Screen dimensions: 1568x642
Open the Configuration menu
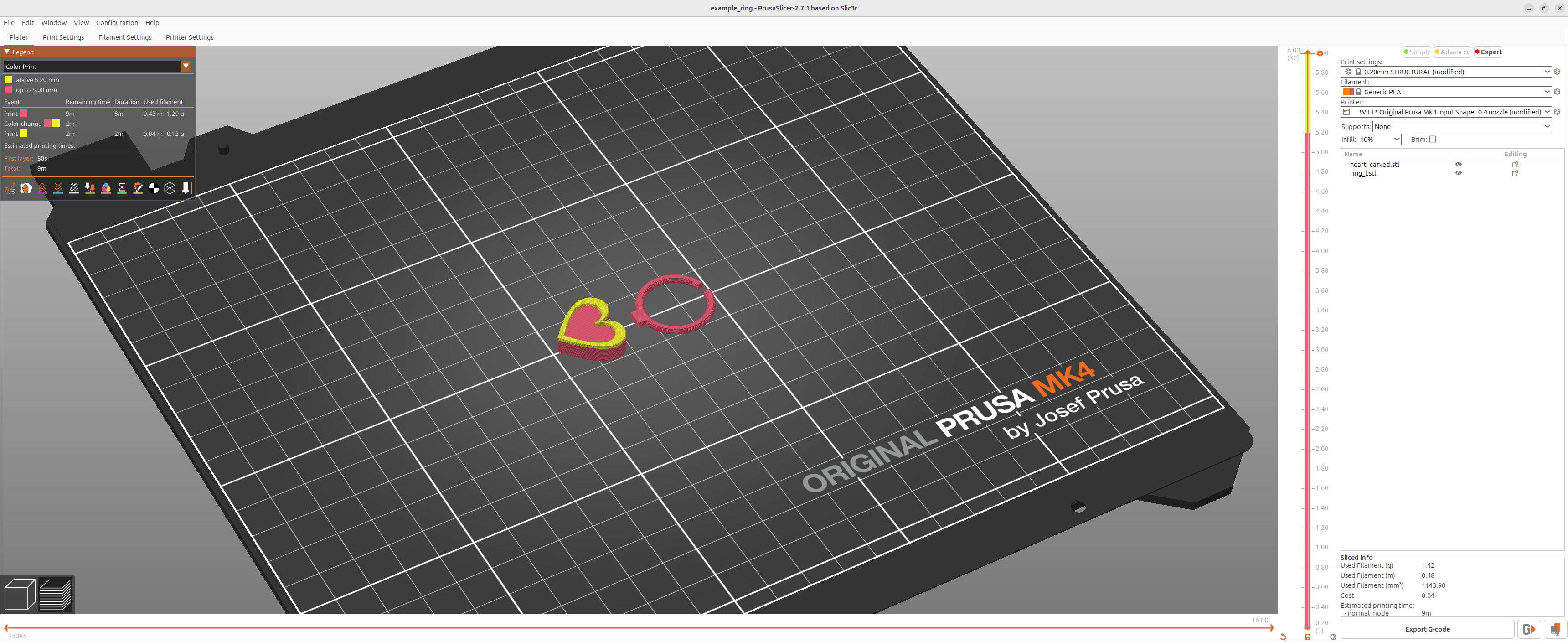point(116,22)
